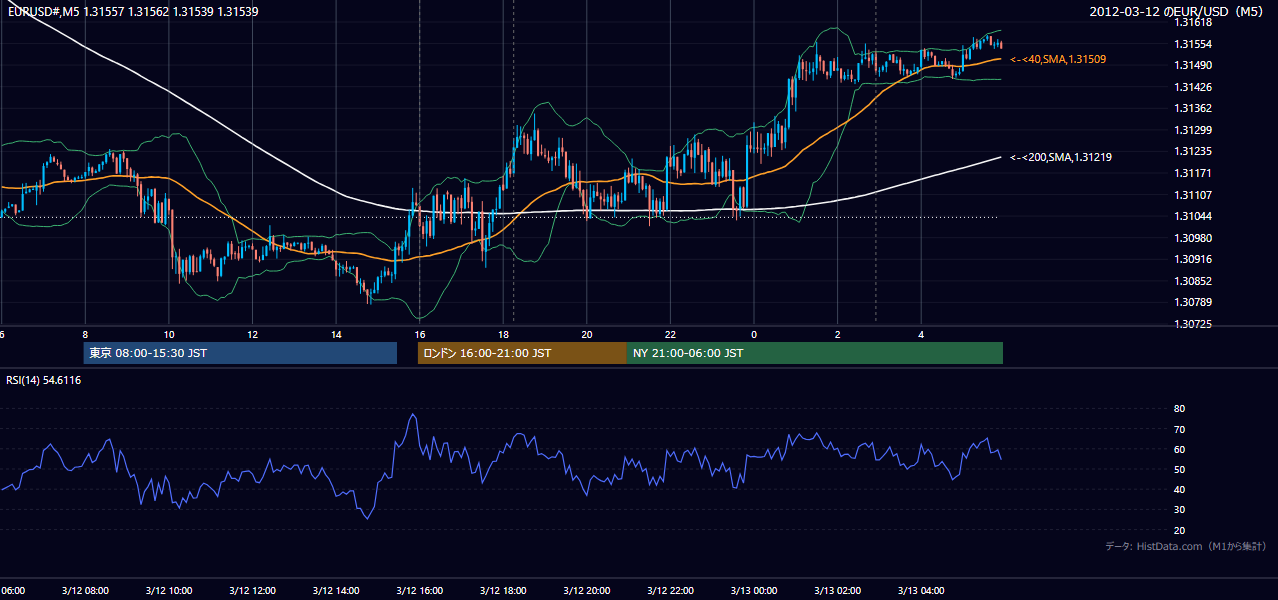This screenshot has height=600, width=1278.
Task: Click hour label 10 below price chart
Action: [169, 334]
